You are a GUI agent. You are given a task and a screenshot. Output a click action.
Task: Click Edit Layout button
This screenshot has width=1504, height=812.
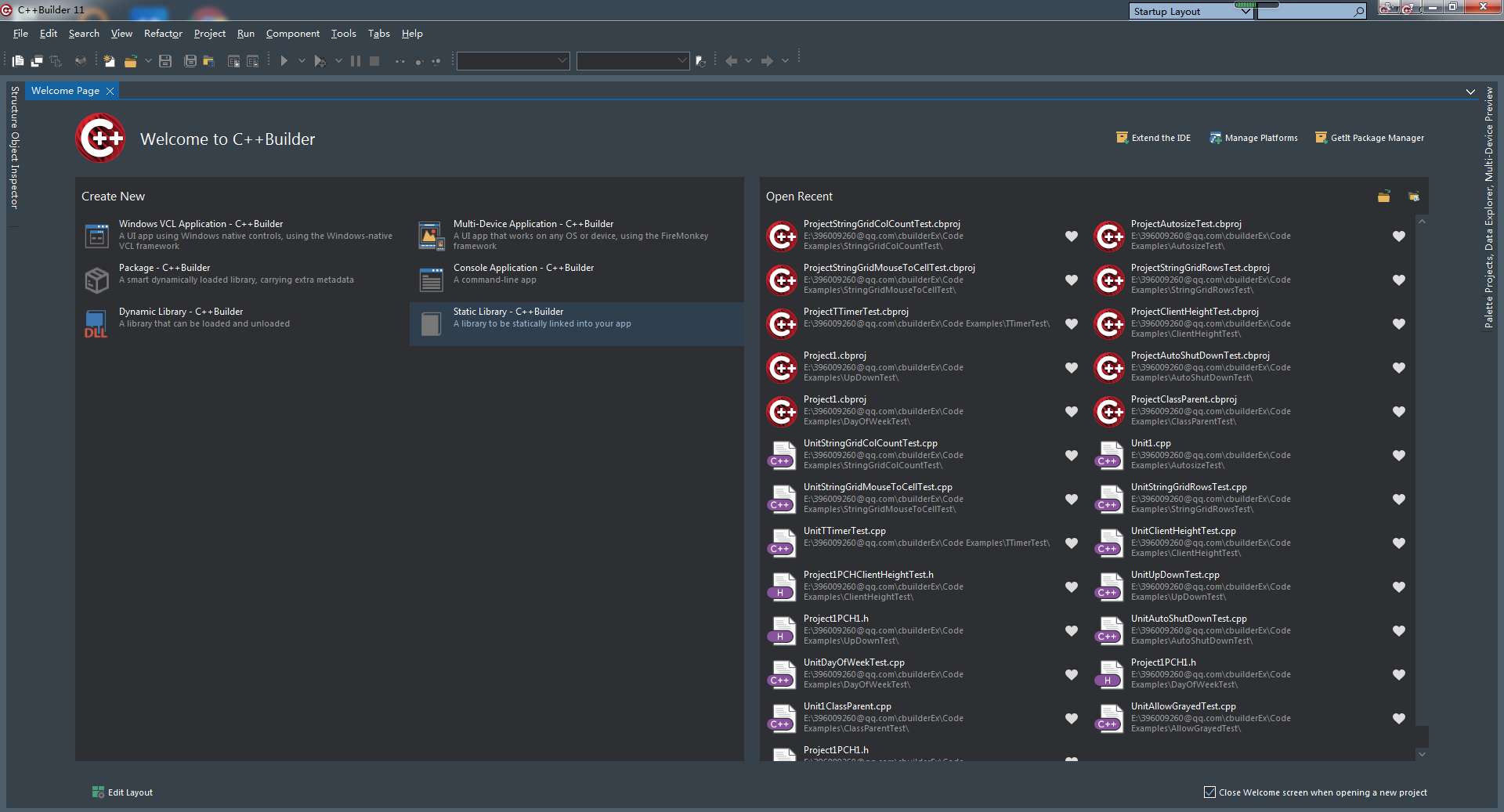[x=122, y=792]
